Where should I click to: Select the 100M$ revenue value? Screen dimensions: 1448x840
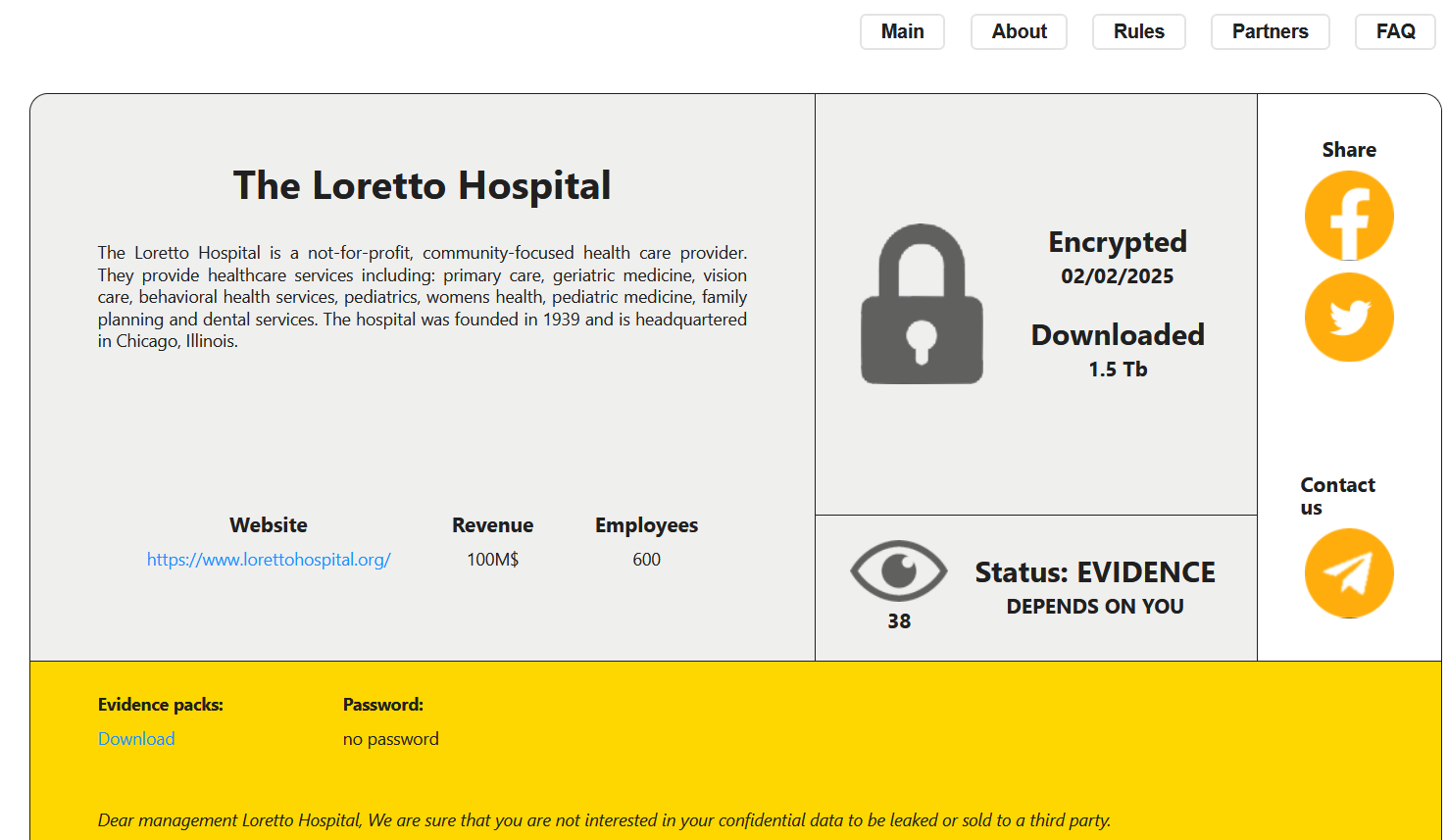coord(492,560)
